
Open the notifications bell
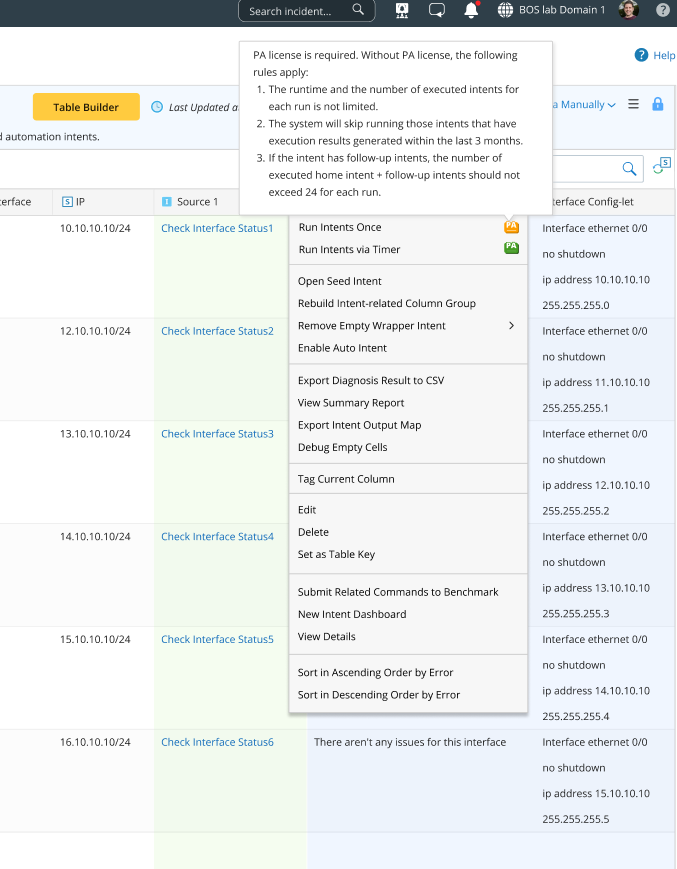coord(471,10)
